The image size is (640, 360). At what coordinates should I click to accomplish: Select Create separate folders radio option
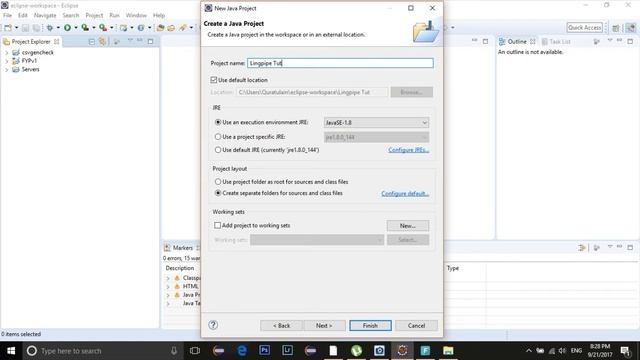coord(218,193)
